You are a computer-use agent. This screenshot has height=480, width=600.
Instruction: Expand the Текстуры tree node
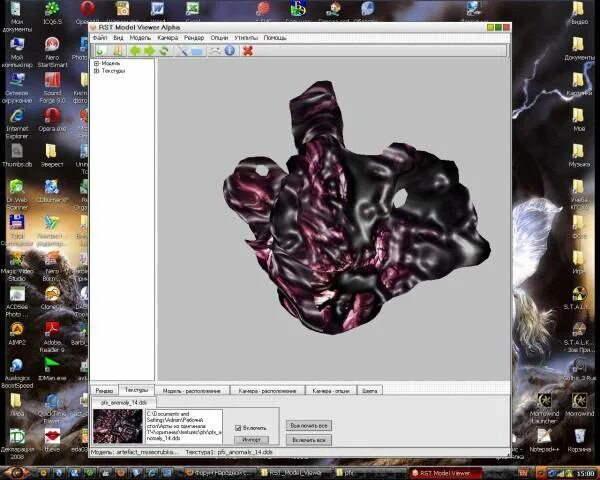click(96, 71)
